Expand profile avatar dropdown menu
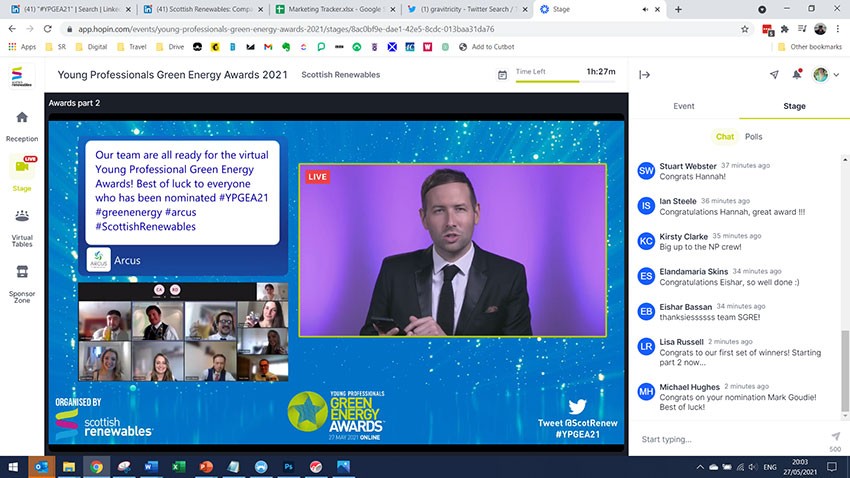 823,75
